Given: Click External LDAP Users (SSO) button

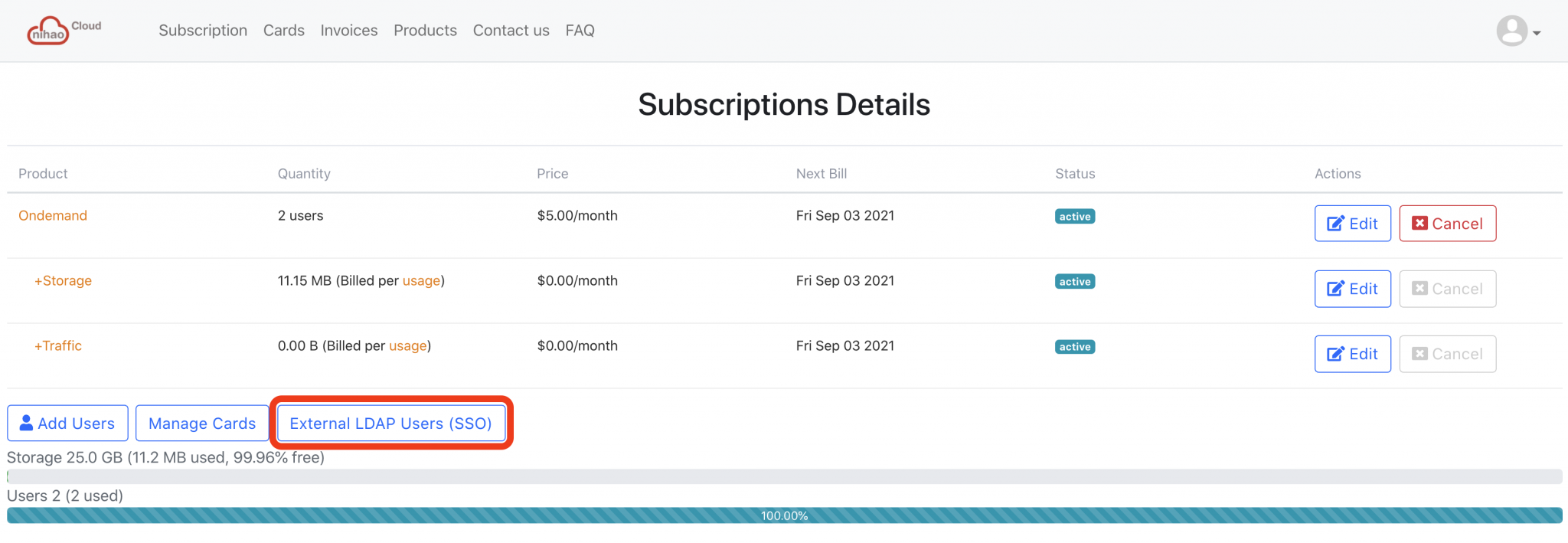Looking at the screenshot, I should coord(390,423).
